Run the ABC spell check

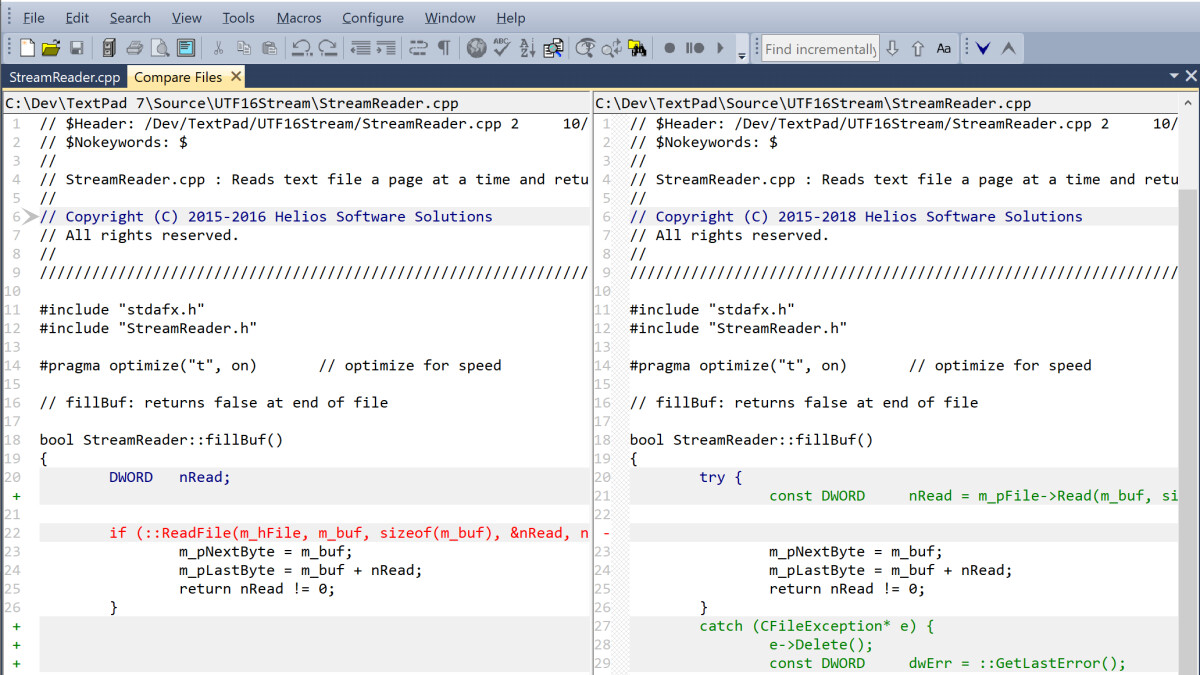[x=502, y=48]
